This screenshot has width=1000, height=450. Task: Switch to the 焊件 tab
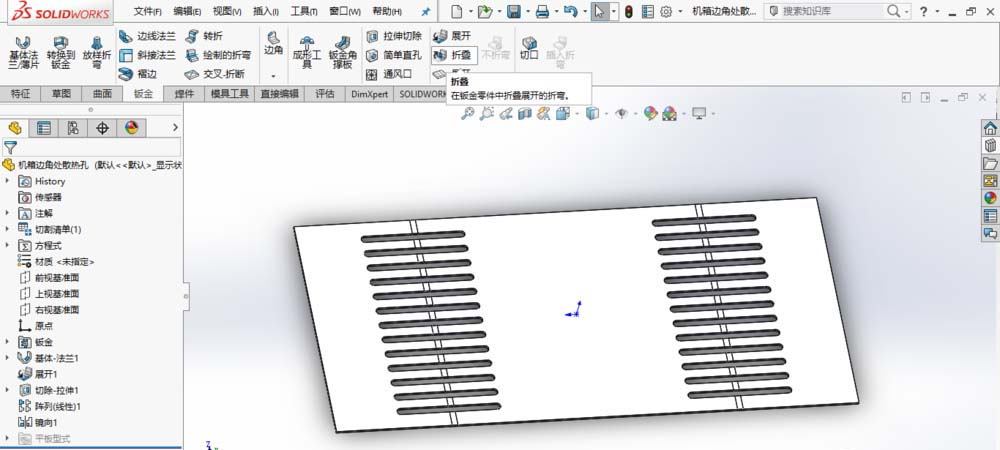[x=184, y=94]
